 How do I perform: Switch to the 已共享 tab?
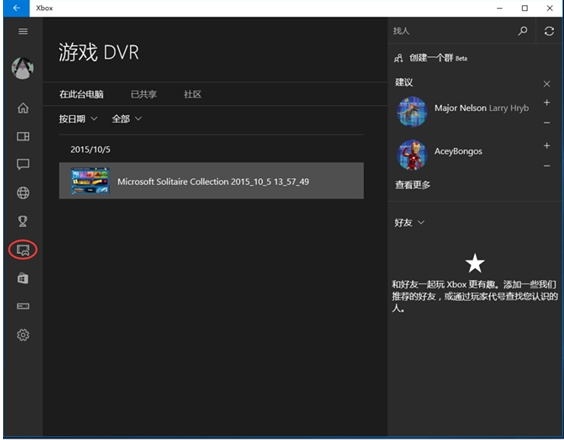tap(144, 94)
